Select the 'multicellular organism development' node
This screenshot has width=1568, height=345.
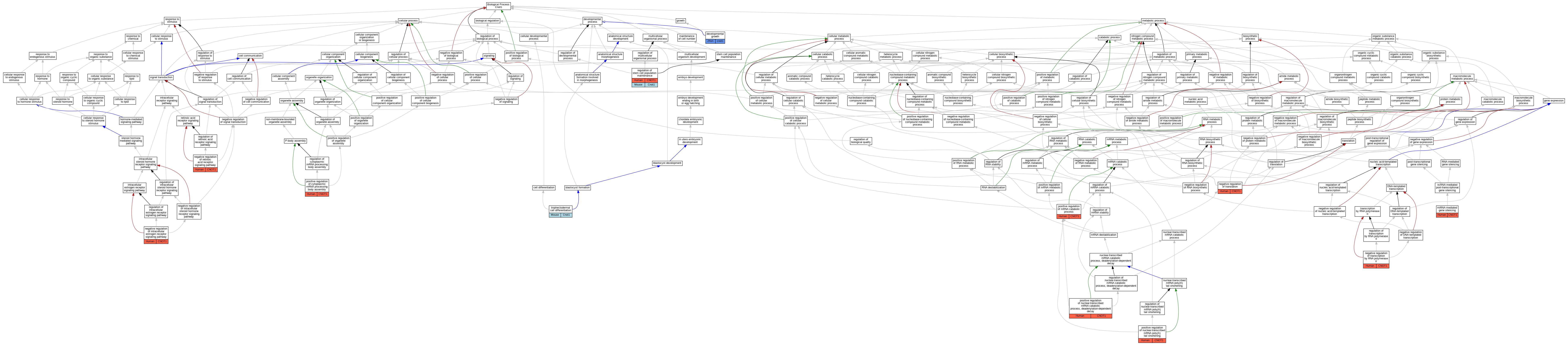click(x=692, y=56)
